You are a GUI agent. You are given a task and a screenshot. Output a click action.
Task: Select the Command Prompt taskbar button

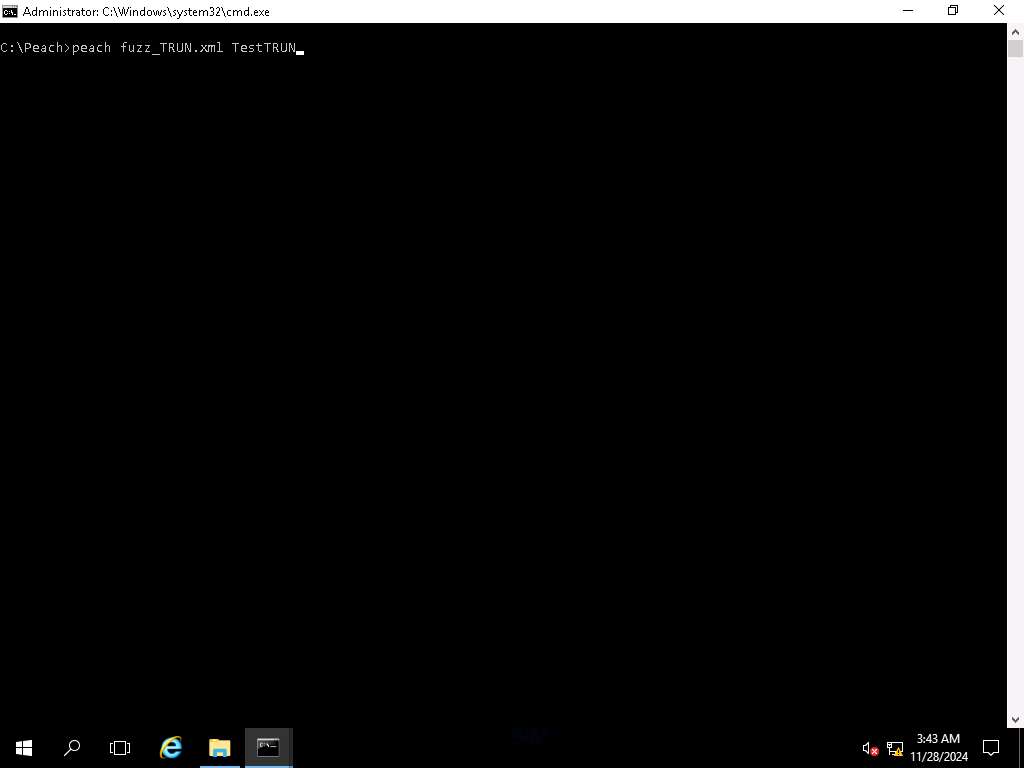(x=268, y=747)
